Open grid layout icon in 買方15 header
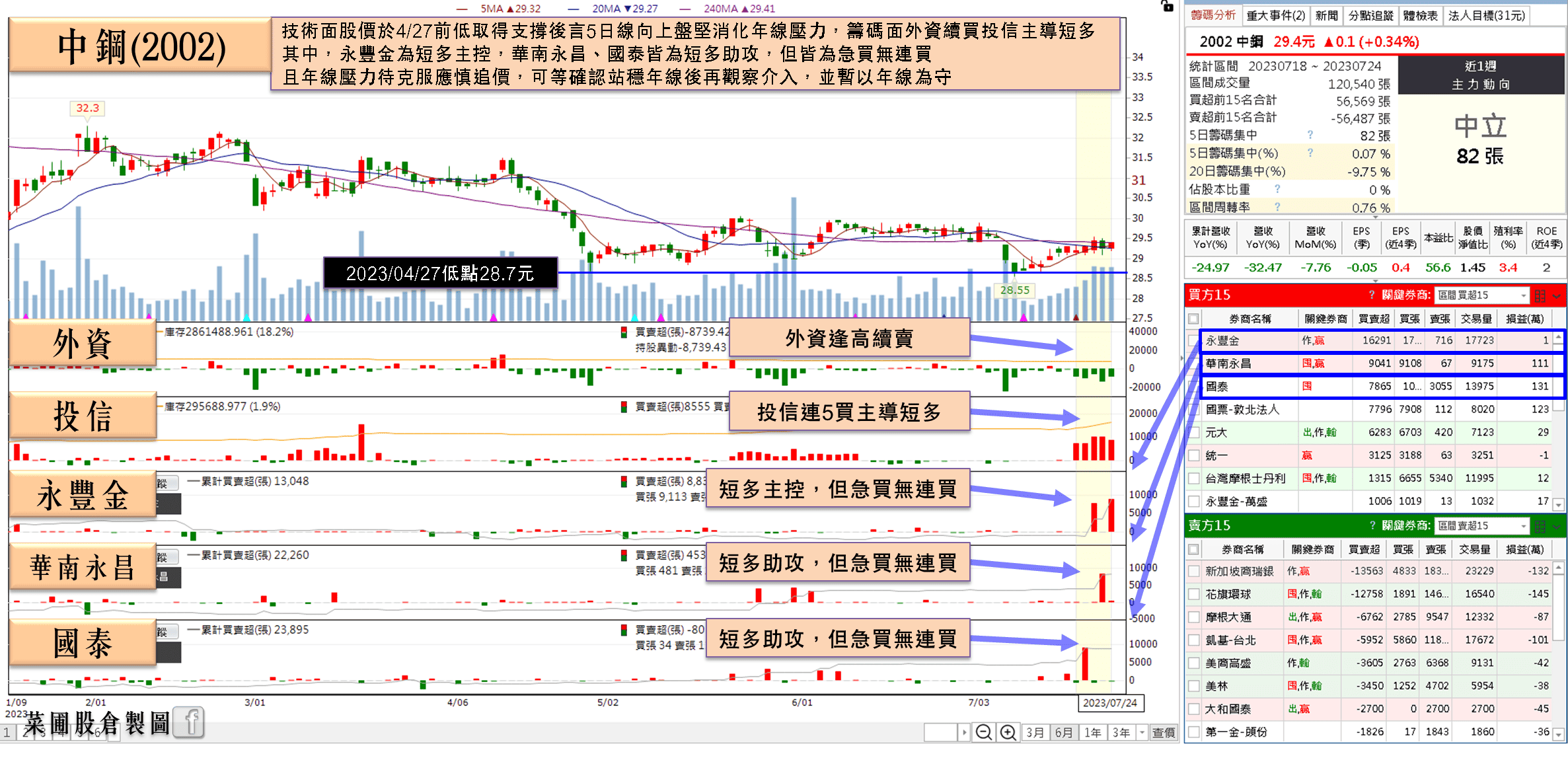Screen dimensions: 1568x758 (1540, 295)
